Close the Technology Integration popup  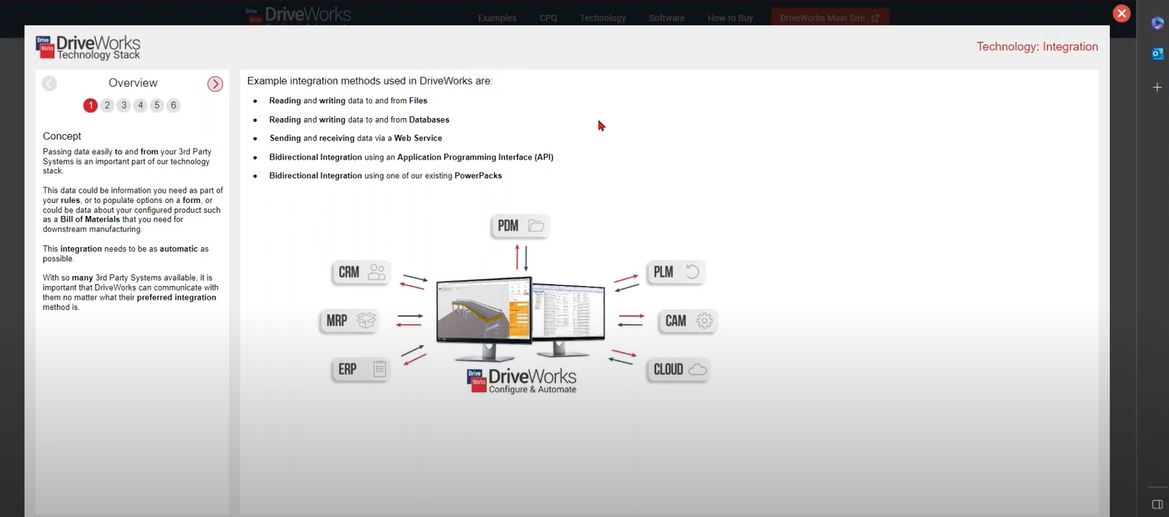(x=1122, y=13)
